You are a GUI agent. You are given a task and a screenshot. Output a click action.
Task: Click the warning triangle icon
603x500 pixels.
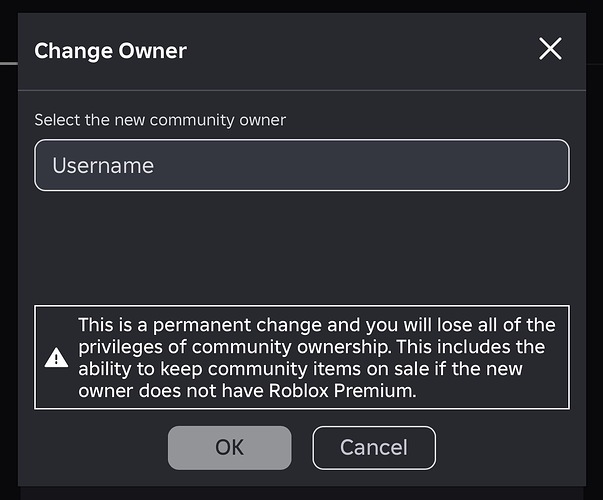coord(56,358)
